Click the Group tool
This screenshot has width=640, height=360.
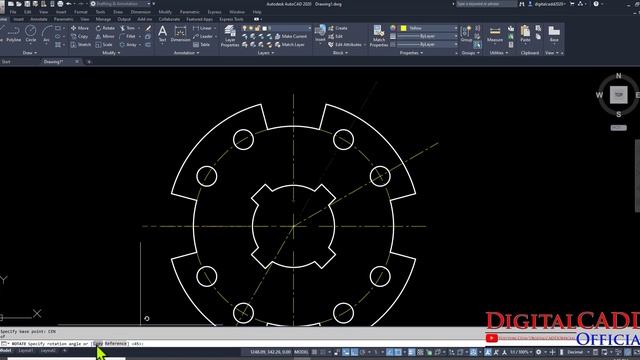pos(466,34)
